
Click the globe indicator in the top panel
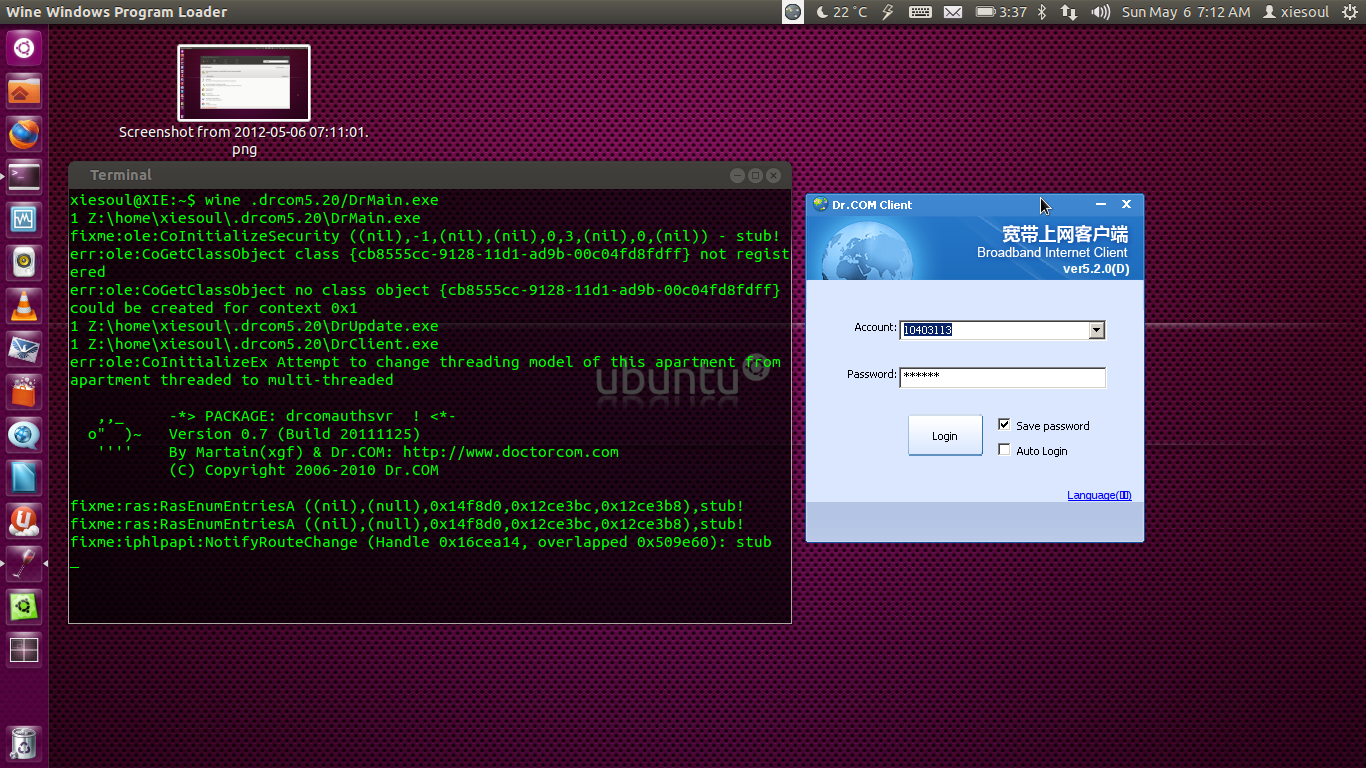coord(793,12)
